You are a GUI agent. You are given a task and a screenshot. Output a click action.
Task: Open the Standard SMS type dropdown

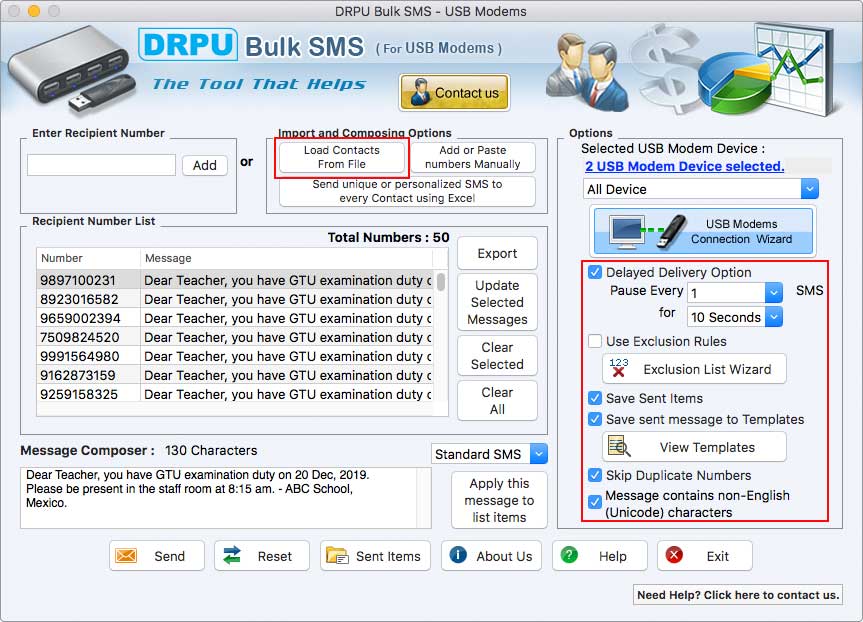coord(489,454)
